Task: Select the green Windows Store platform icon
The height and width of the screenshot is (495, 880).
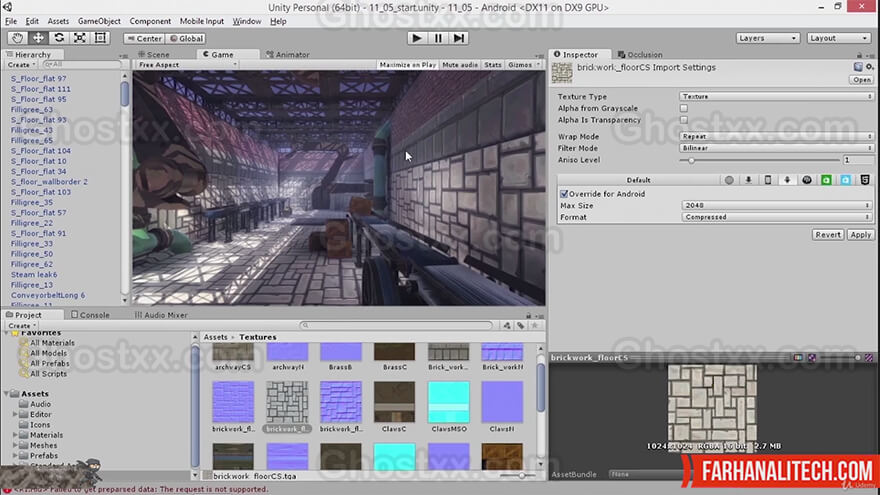Action: tap(826, 180)
